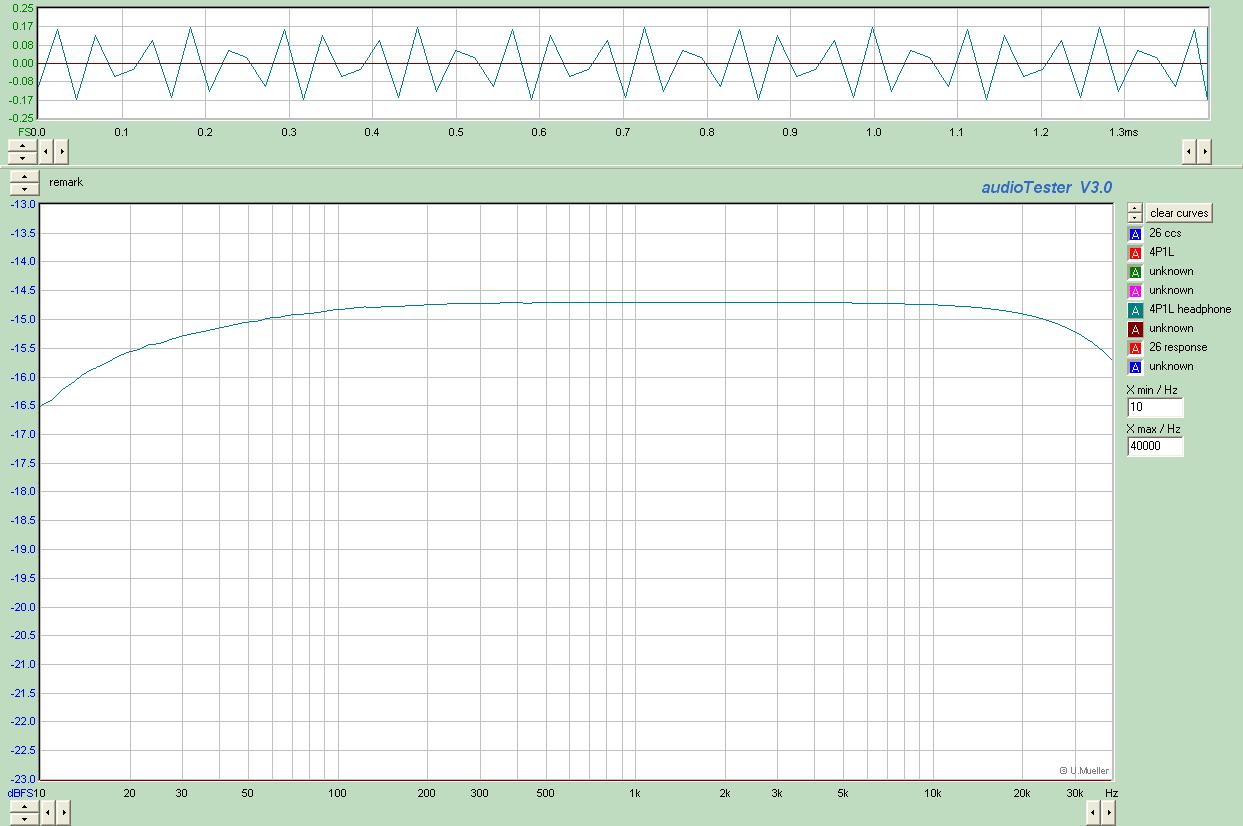Click the down arrow next to remark
1243x826 pixels.
pos(24,189)
